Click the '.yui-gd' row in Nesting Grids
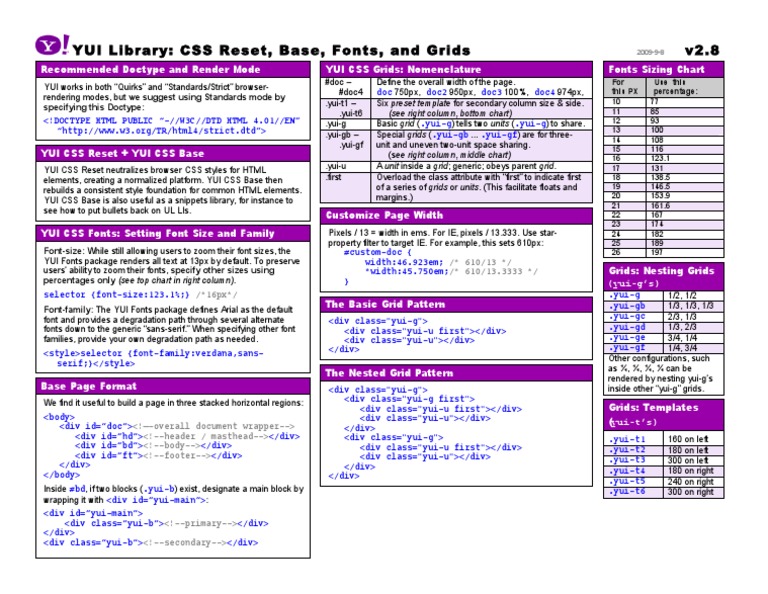This screenshot has width=768, height=594. coord(664,327)
